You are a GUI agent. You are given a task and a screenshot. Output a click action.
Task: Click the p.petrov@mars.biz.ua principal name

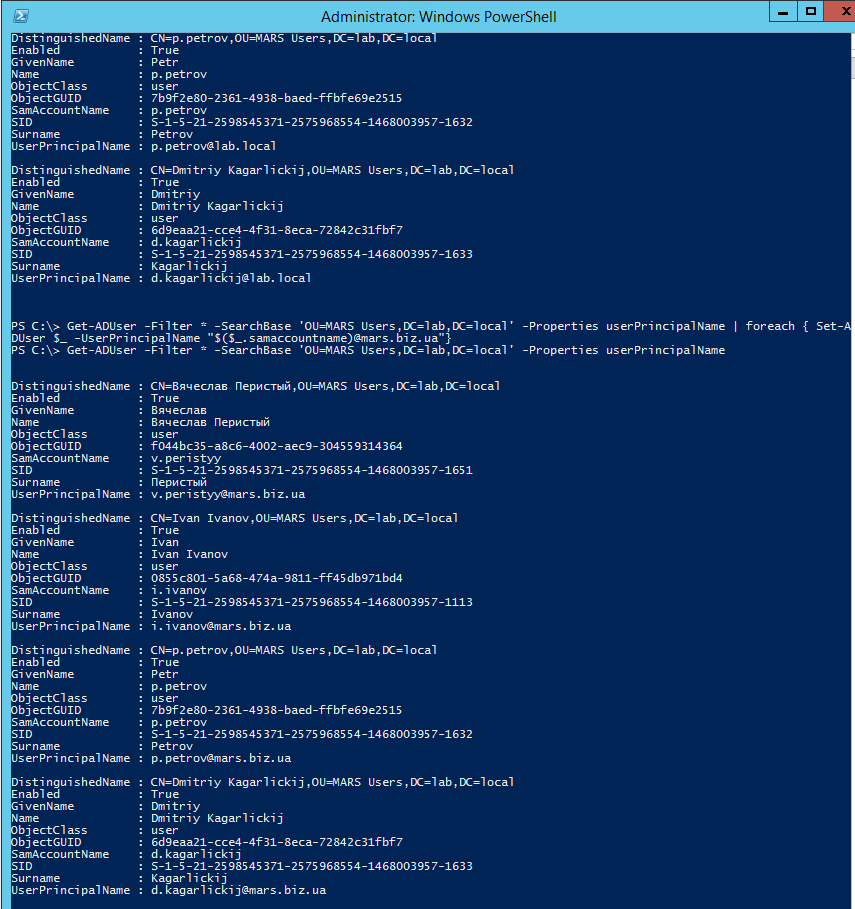click(221, 758)
